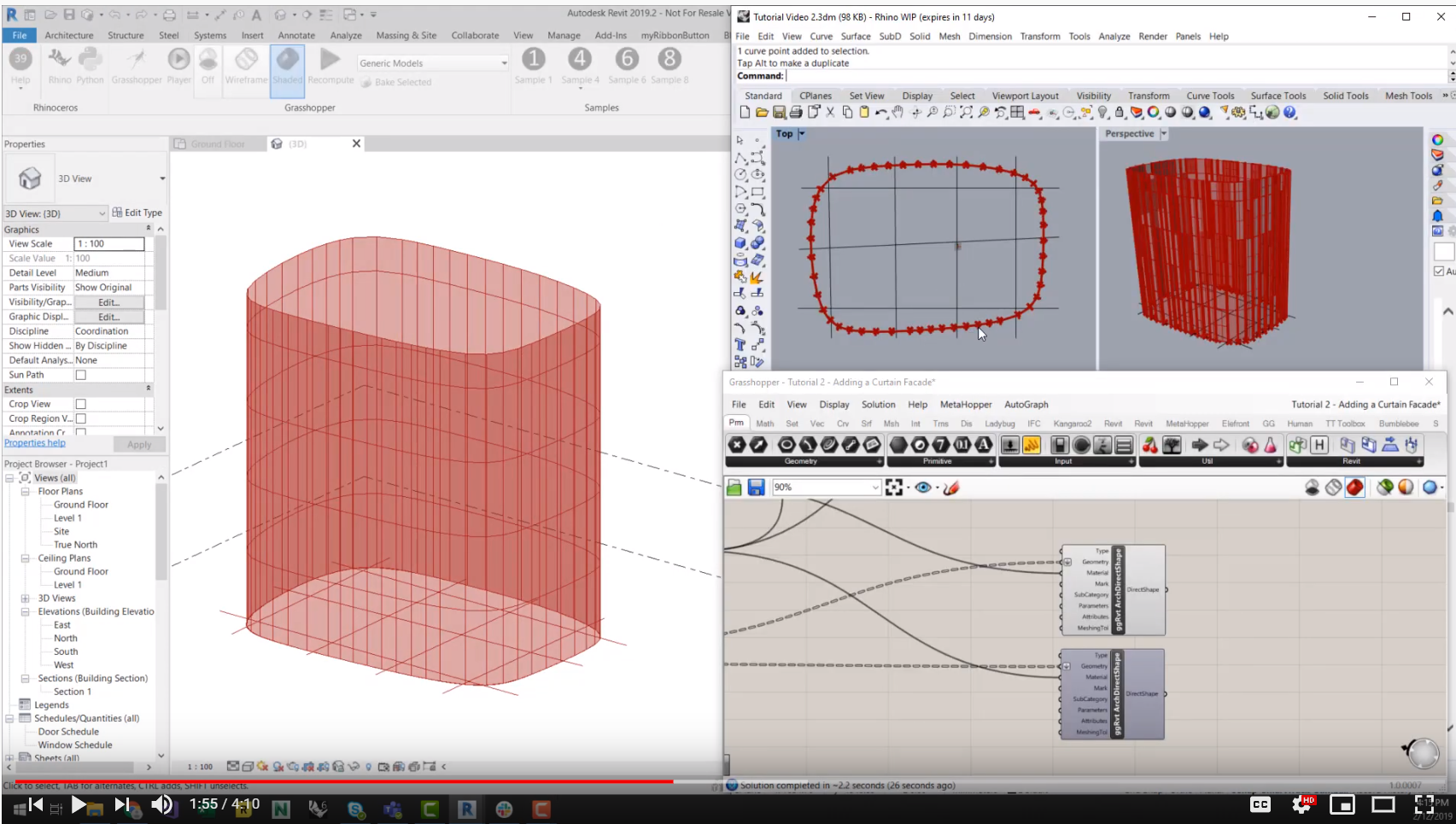Open the 3D View type selector dropdown

(162, 178)
